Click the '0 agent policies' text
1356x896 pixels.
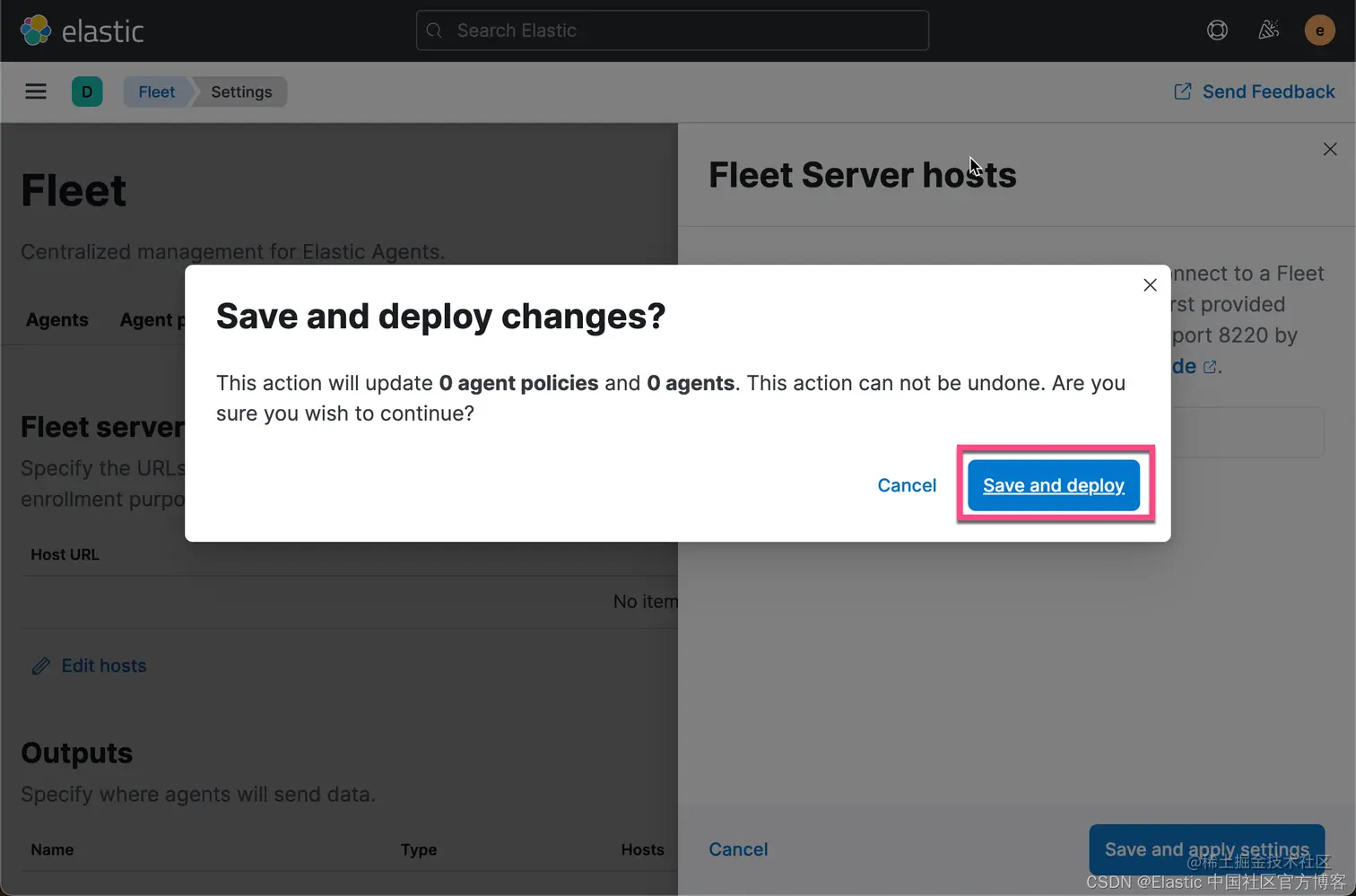pyautogui.click(x=518, y=383)
